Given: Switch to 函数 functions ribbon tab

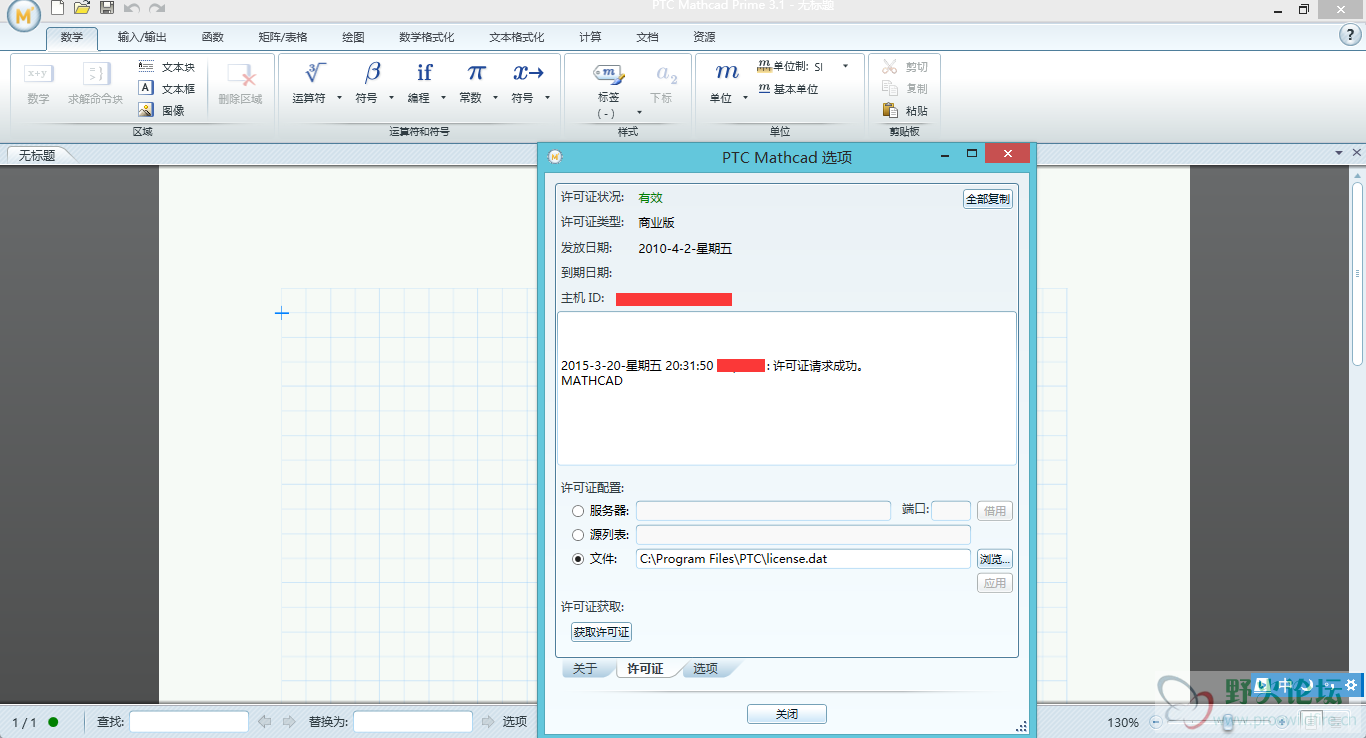Looking at the screenshot, I should [x=213, y=37].
